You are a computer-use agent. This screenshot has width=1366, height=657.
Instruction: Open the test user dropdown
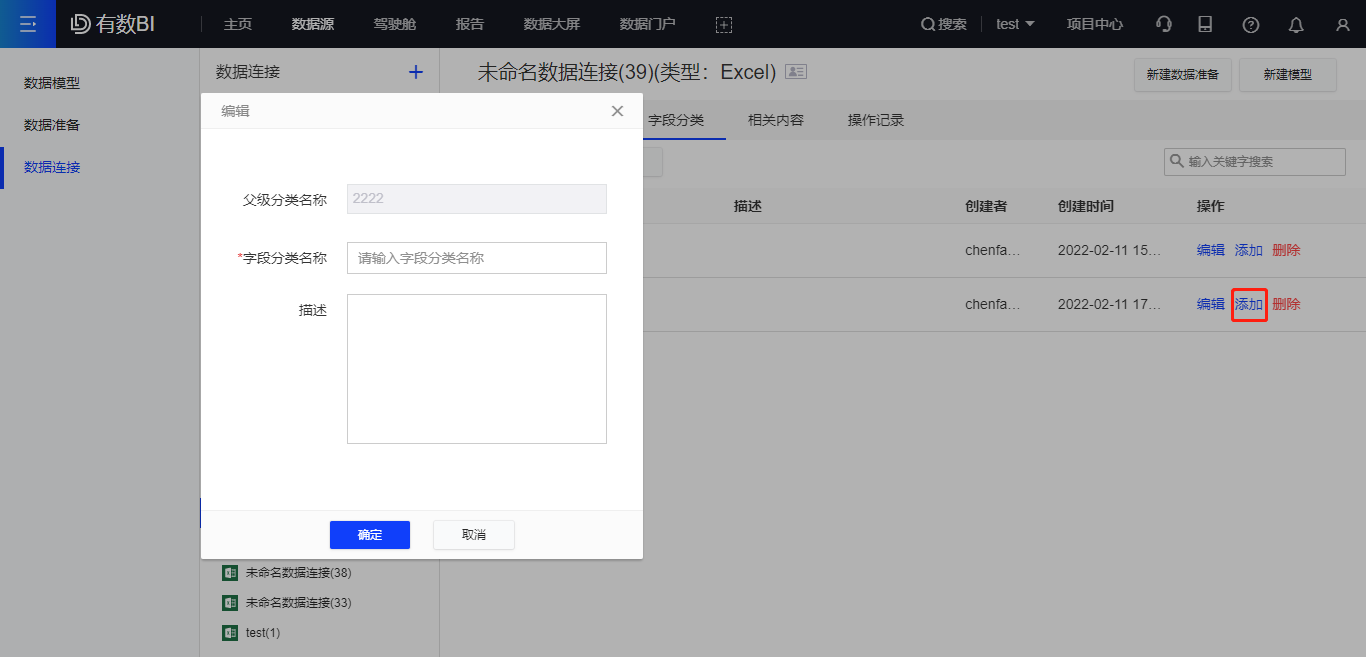pyautogui.click(x=1015, y=23)
